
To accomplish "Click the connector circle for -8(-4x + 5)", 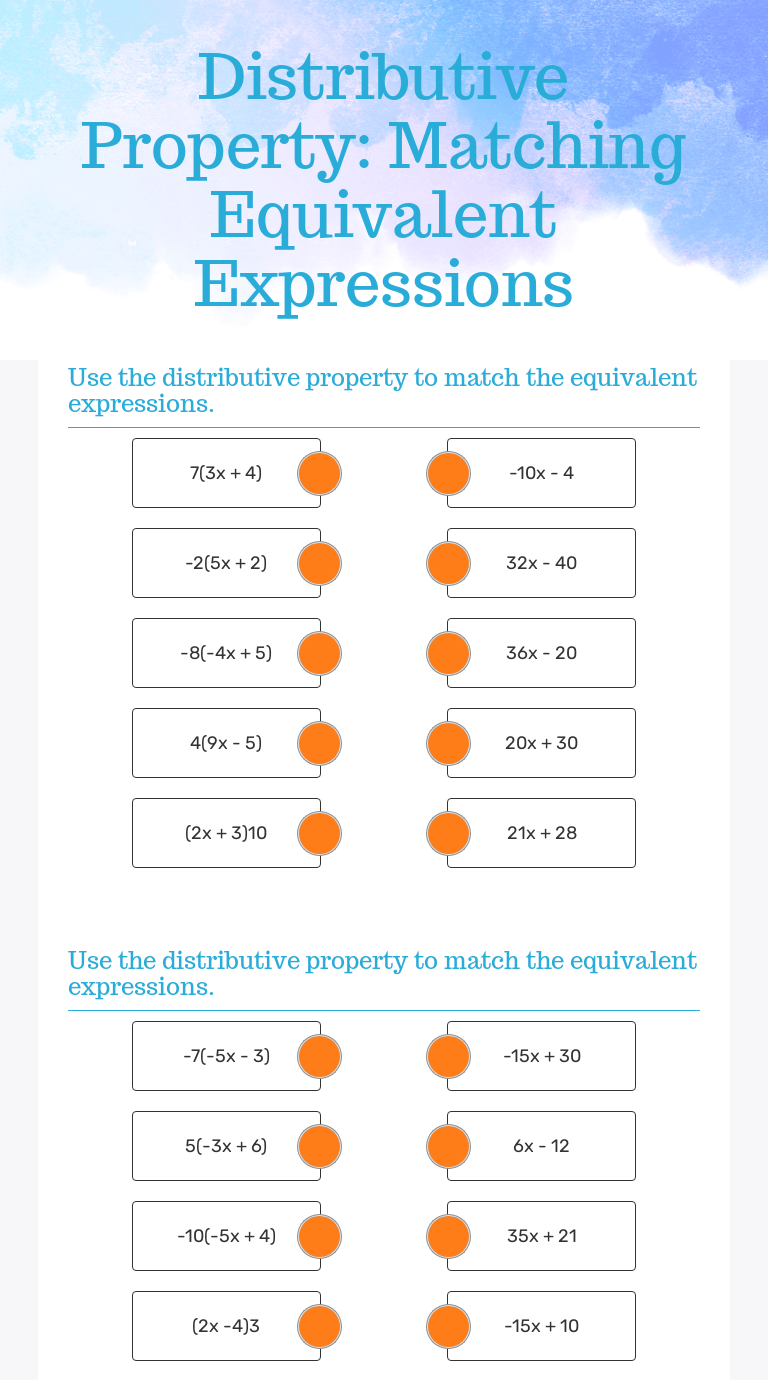I will pos(320,653).
